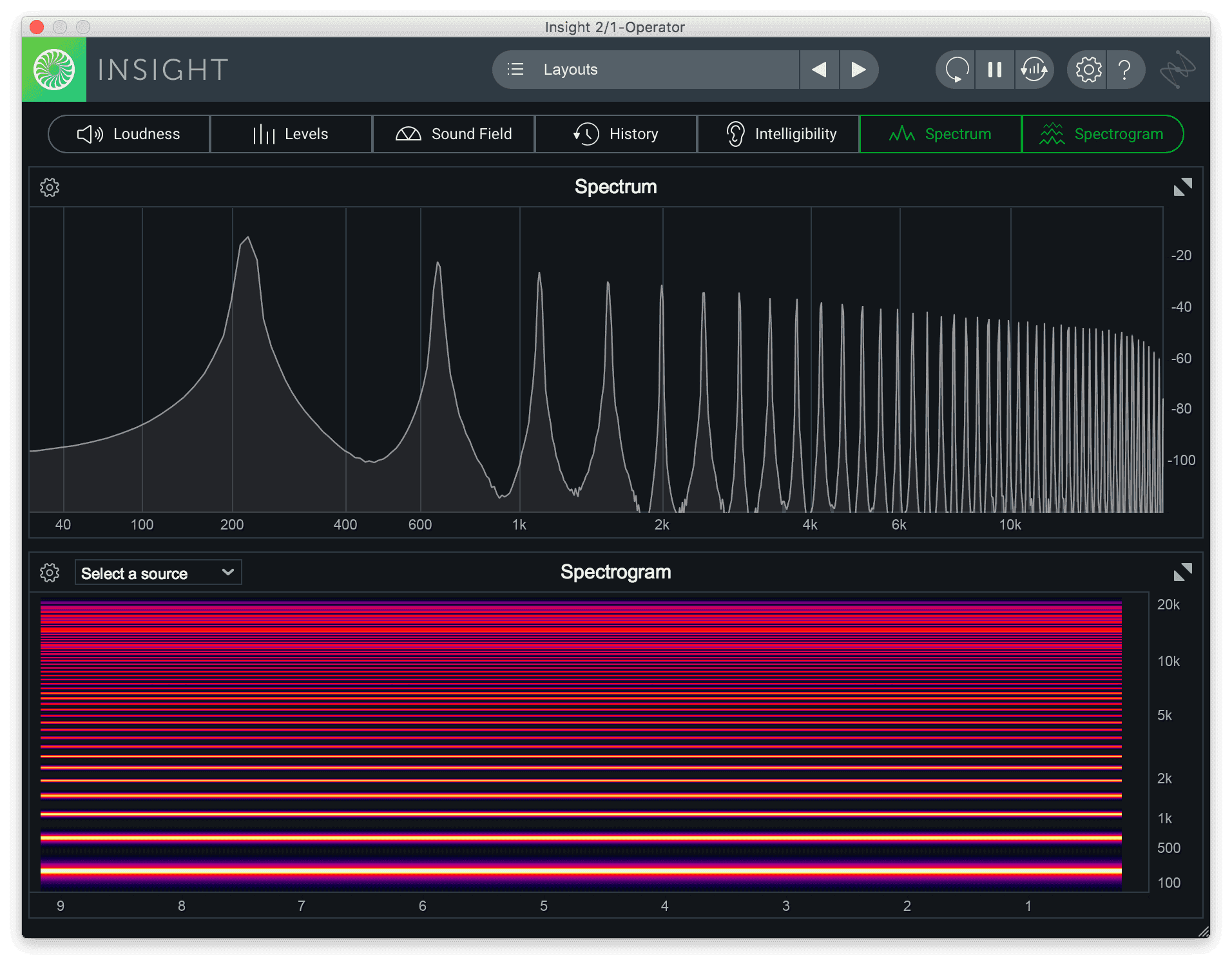Click the -60 dB label on spectrum scale
This screenshot has width=1232, height=965.
pos(1181,358)
